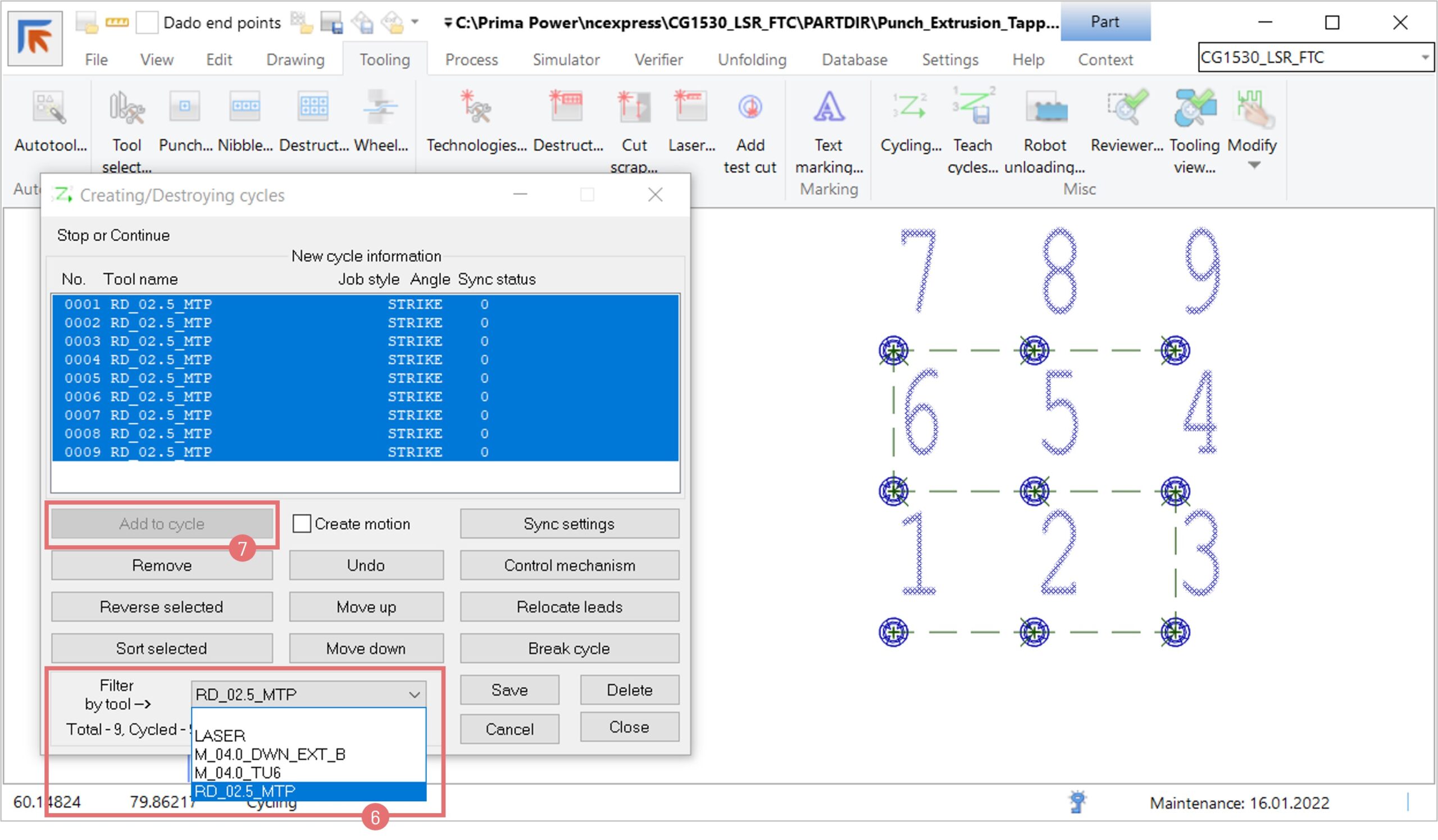
Task: Toggle checkbox beside Dado end points
Action: [147, 23]
